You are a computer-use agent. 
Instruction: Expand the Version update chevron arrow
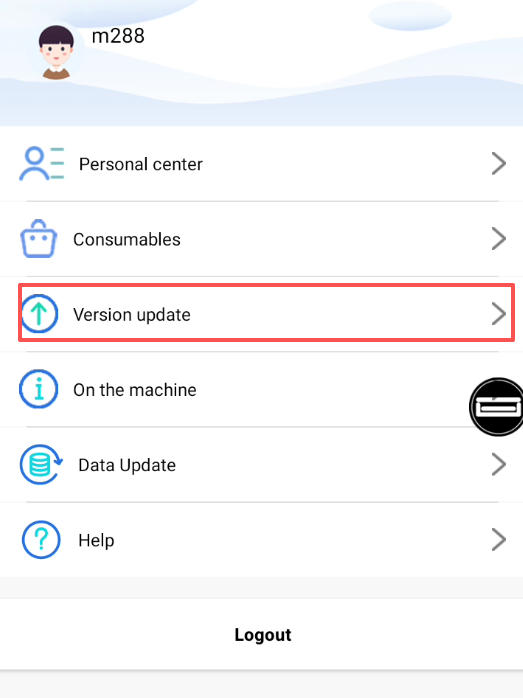point(499,314)
